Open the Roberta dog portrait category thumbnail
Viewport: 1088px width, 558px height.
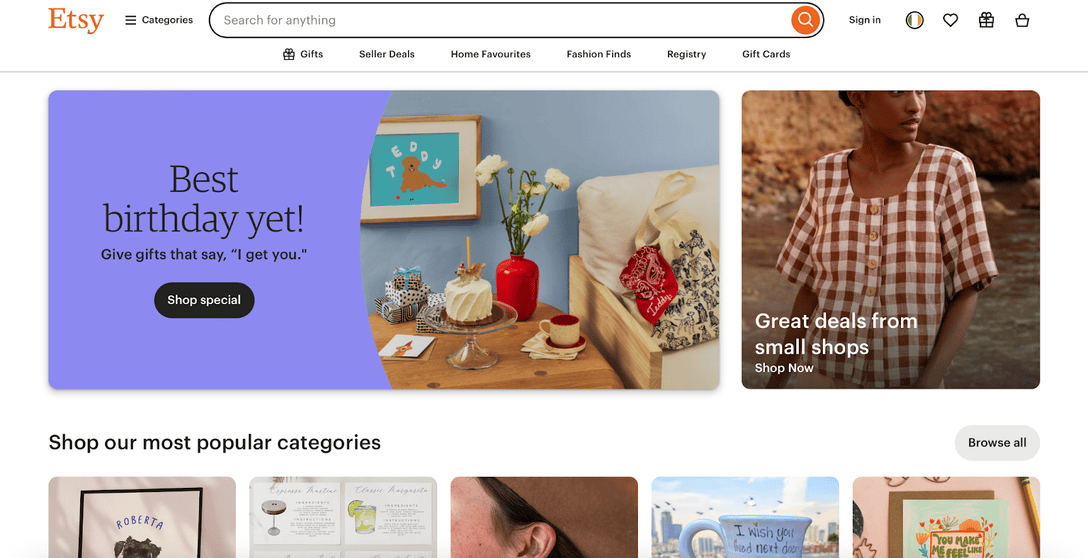click(x=142, y=517)
